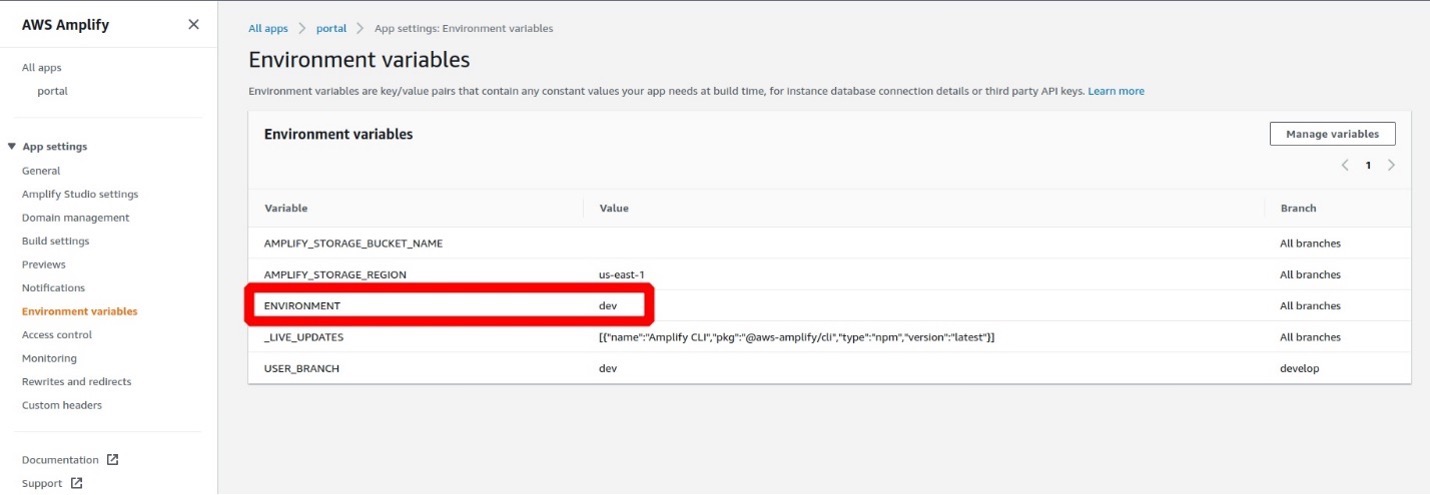The height and width of the screenshot is (495, 1430).
Task: Collapse the App settings section
Action: [x=12, y=147]
